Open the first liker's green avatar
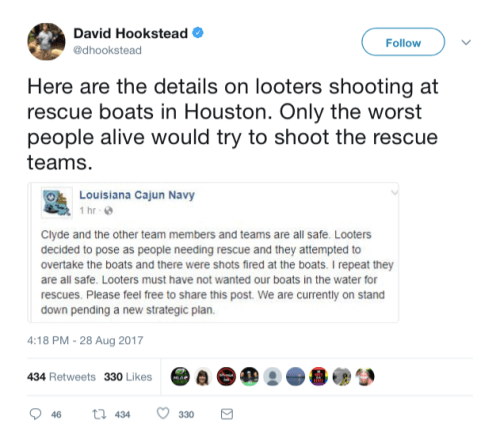The height and width of the screenshot is (435, 500). click(180, 377)
